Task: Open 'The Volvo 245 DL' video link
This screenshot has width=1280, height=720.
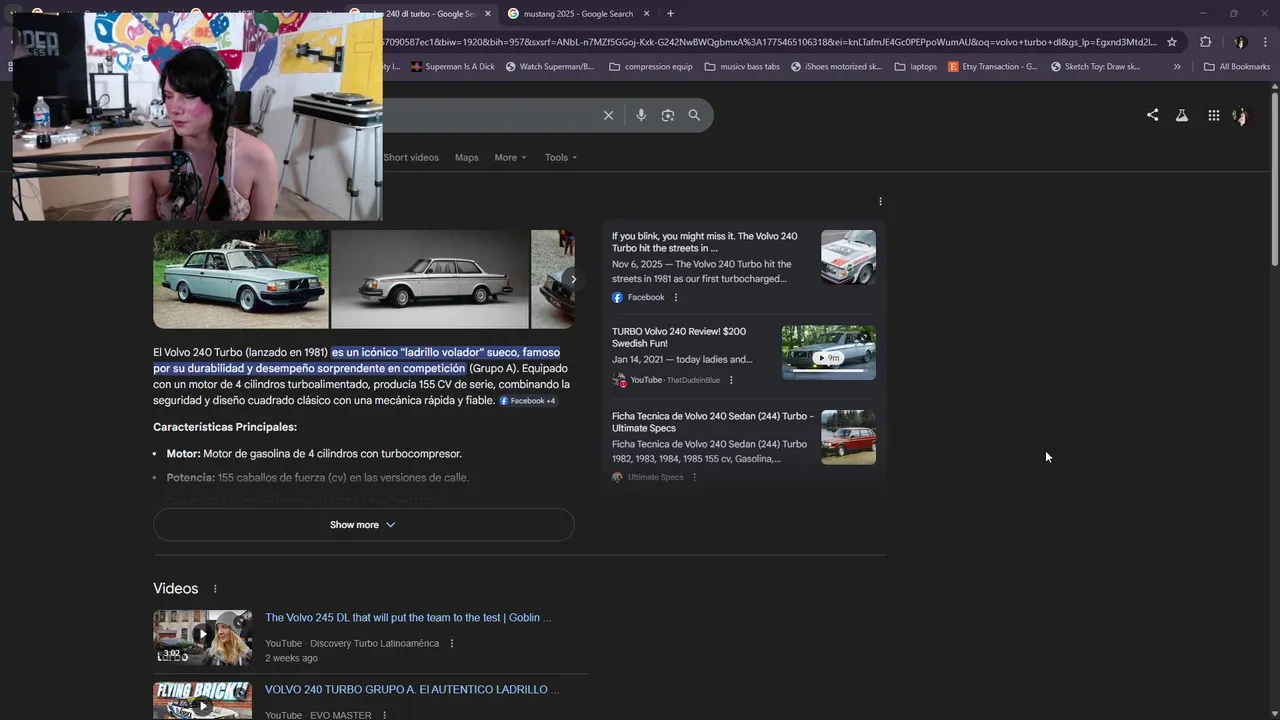Action: click(408, 618)
